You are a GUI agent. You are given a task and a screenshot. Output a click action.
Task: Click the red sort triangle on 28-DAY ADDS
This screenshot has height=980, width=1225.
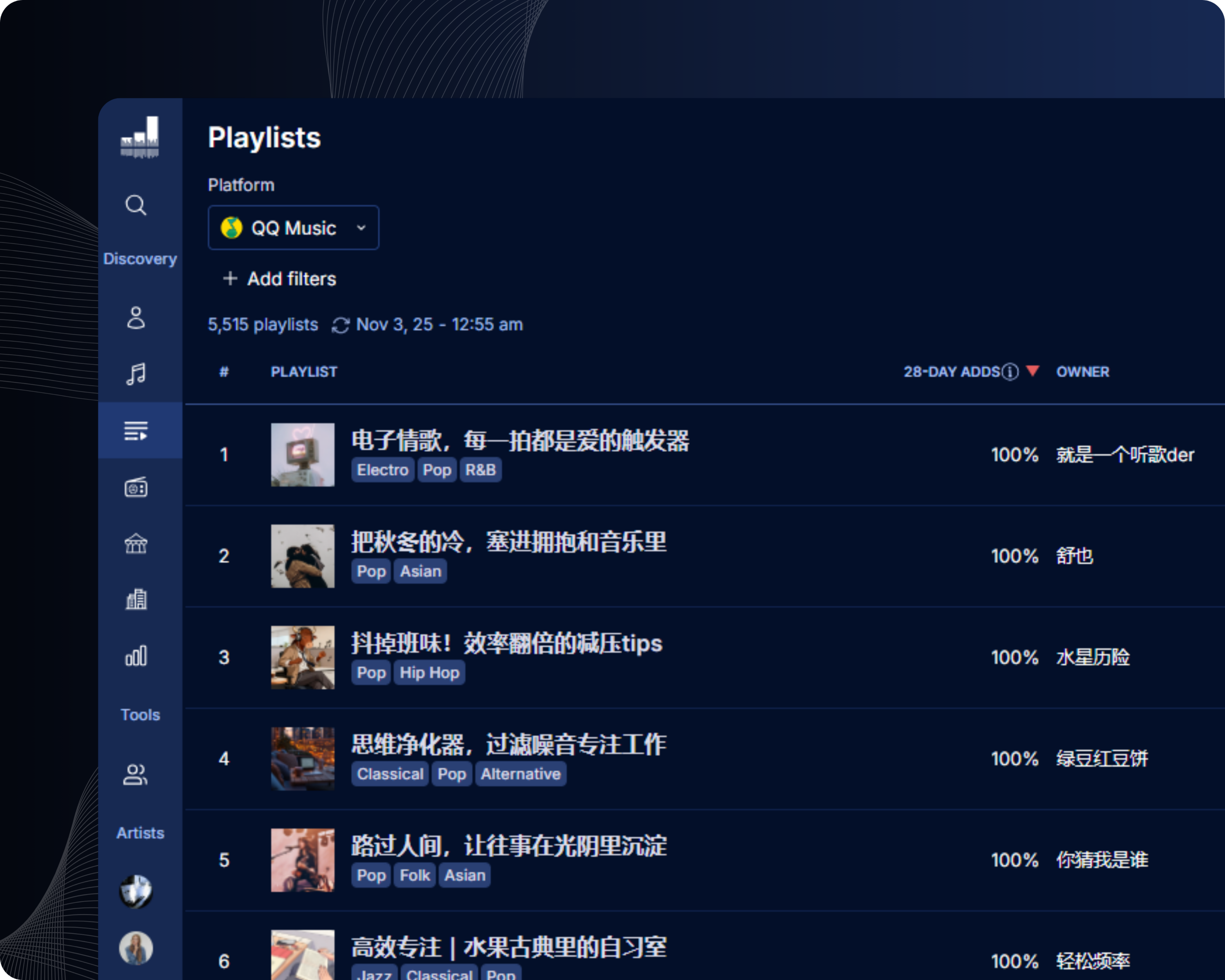point(1034,371)
